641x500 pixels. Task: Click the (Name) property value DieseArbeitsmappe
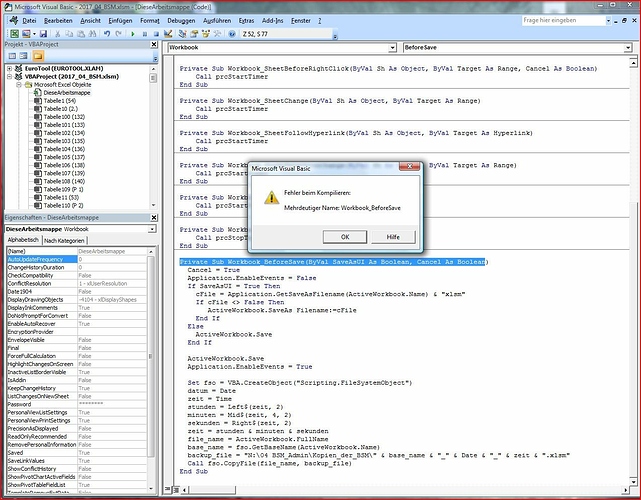click(x=112, y=251)
